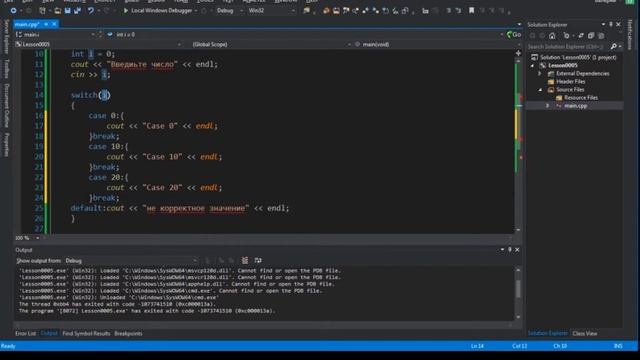Open Solution Explorer window options arrow
This screenshot has height=360, width=640.
[x=603, y=24]
